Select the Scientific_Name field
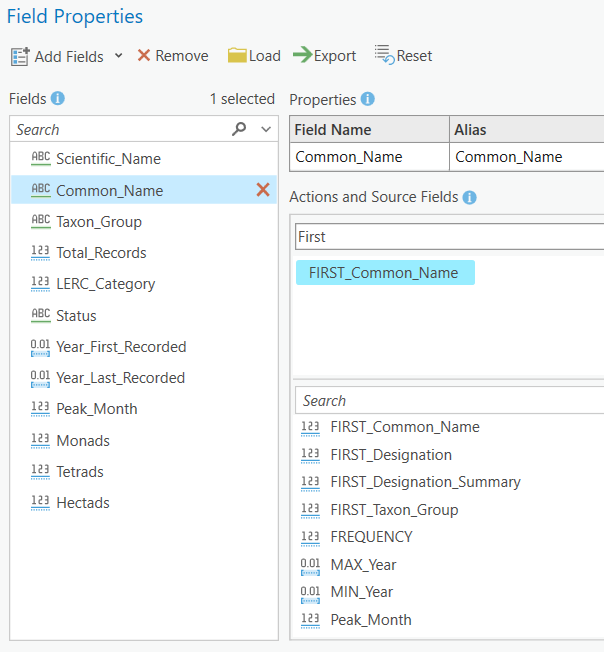Viewport: 604px width, 652px height. (x=108, y=159)
